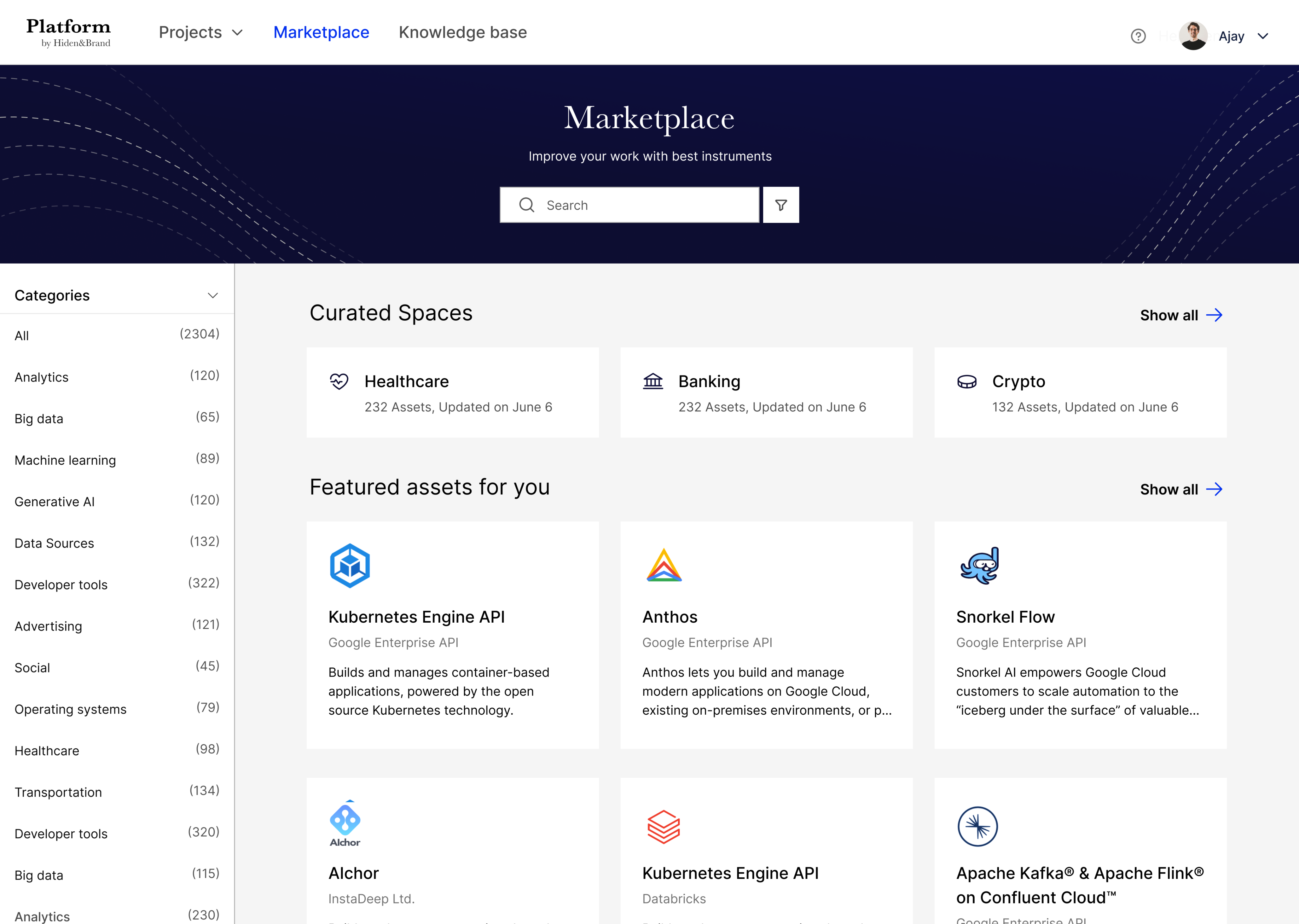Open the Google Kubernetes Engine API title
This screenshot has height=924, width=1299.
click(x=416, y=617)
